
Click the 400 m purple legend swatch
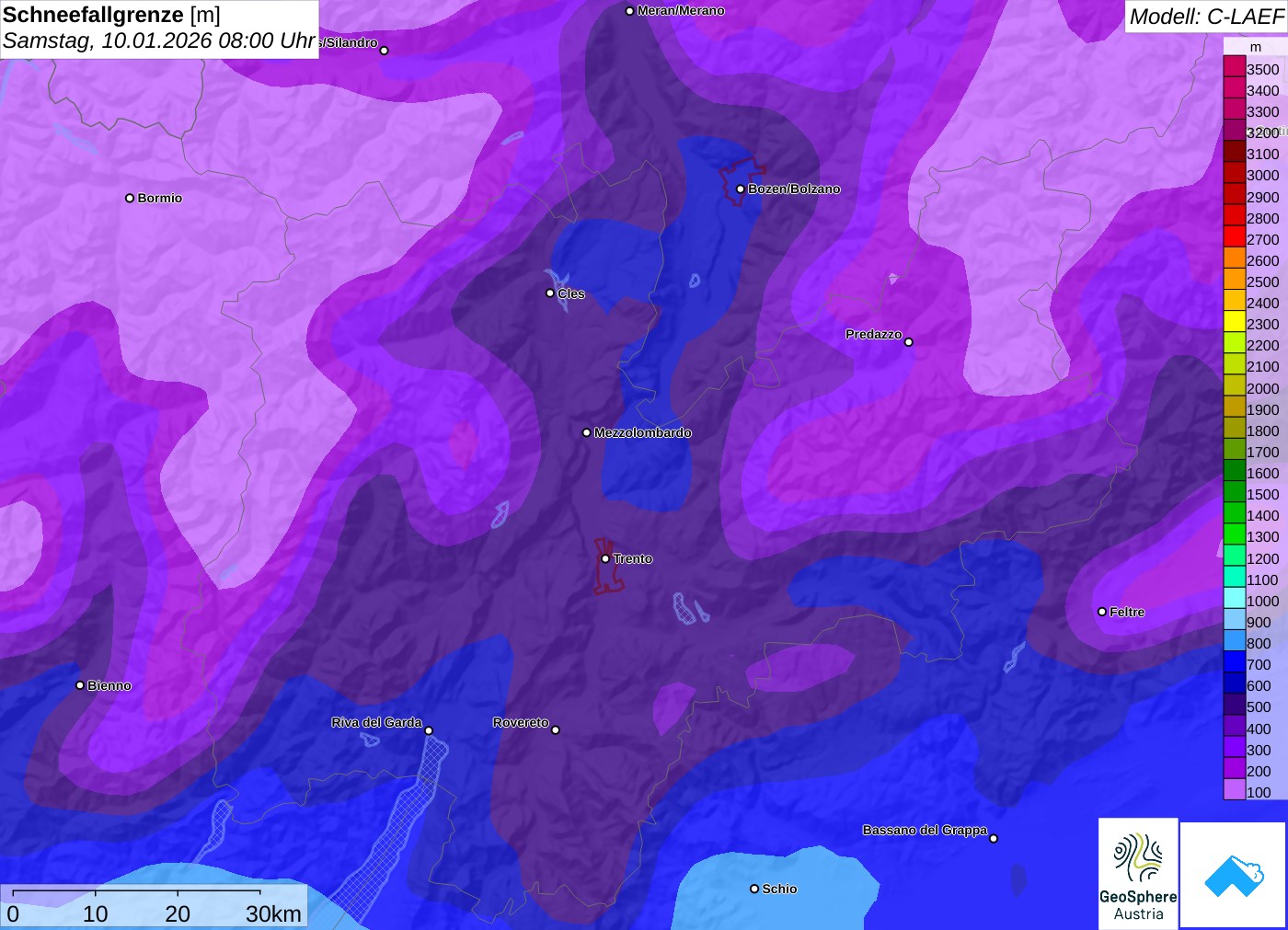pyautogui.click(x=1234, y=725)
